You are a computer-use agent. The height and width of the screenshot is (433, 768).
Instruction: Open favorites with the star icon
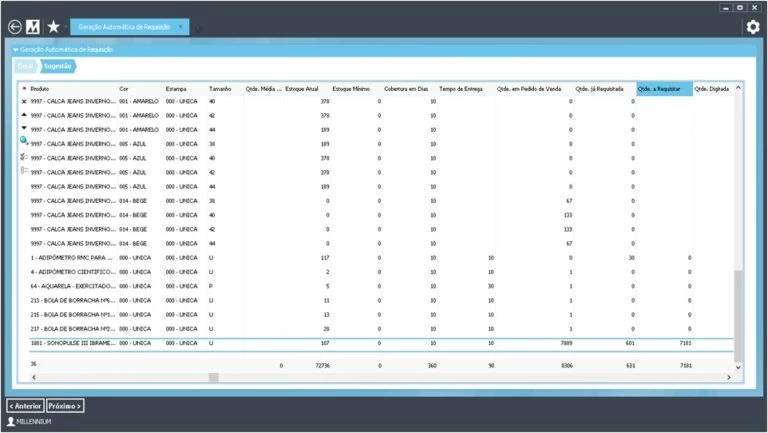(53, 27)
